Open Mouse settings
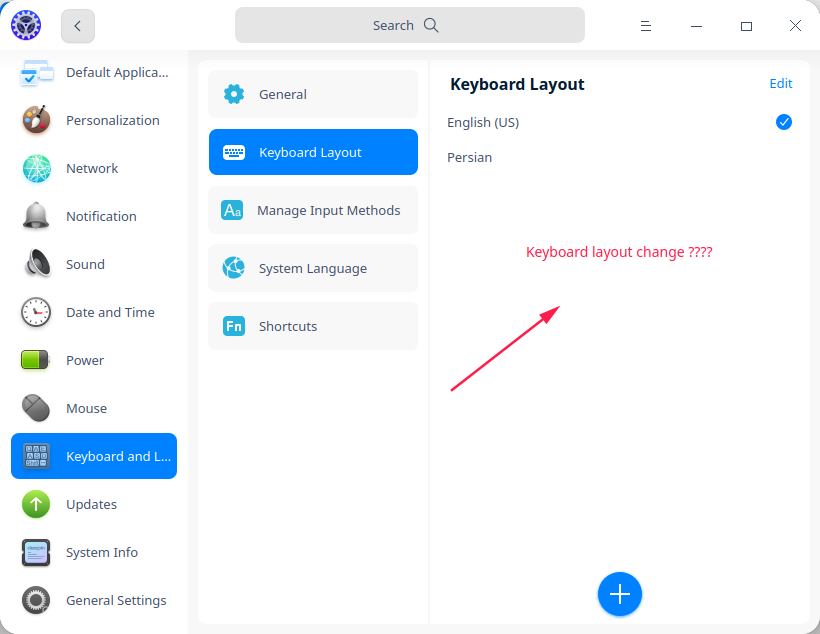820x634 pixels. (x=86, y=408)
